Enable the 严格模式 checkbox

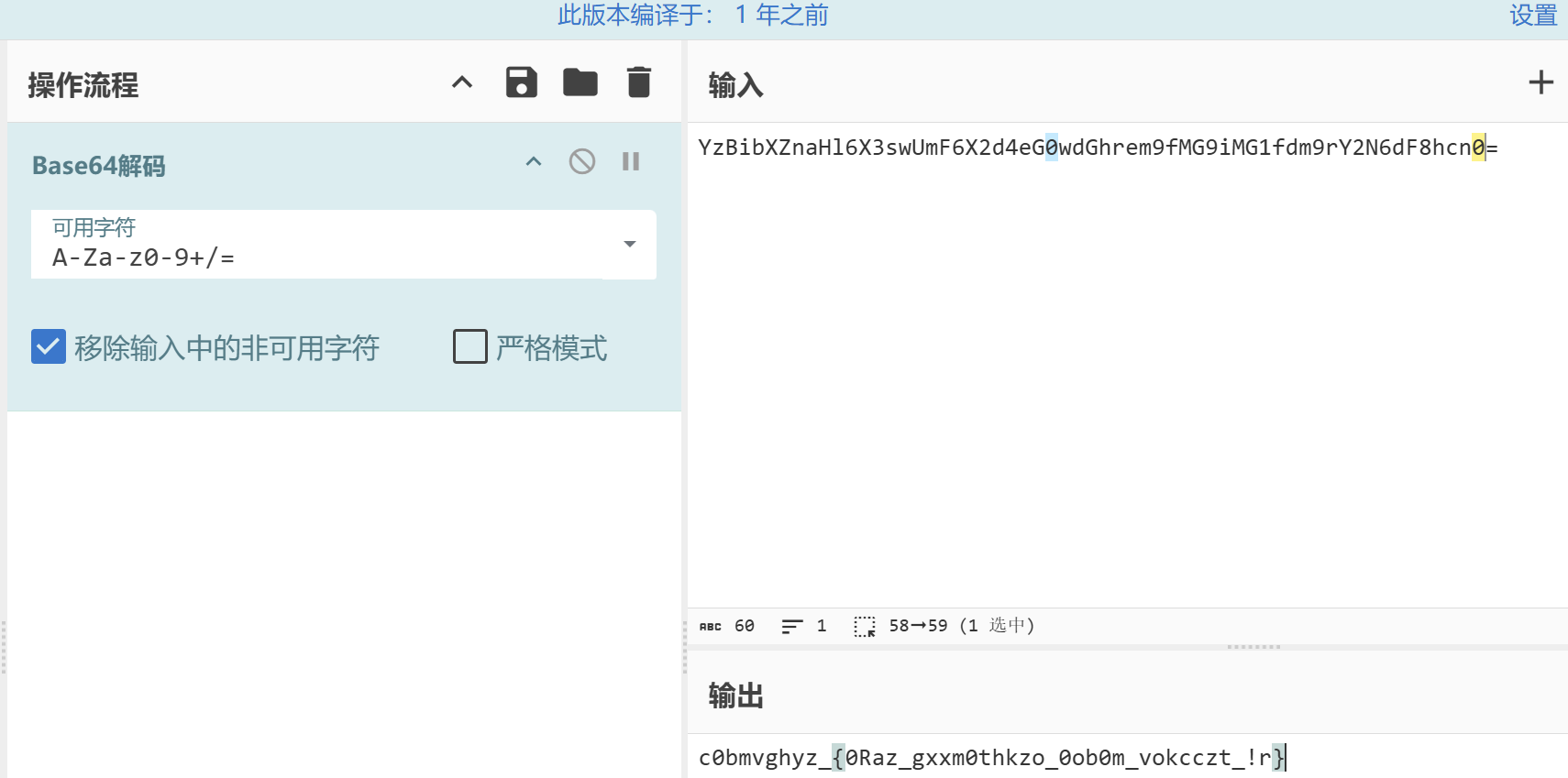(470, 347)
